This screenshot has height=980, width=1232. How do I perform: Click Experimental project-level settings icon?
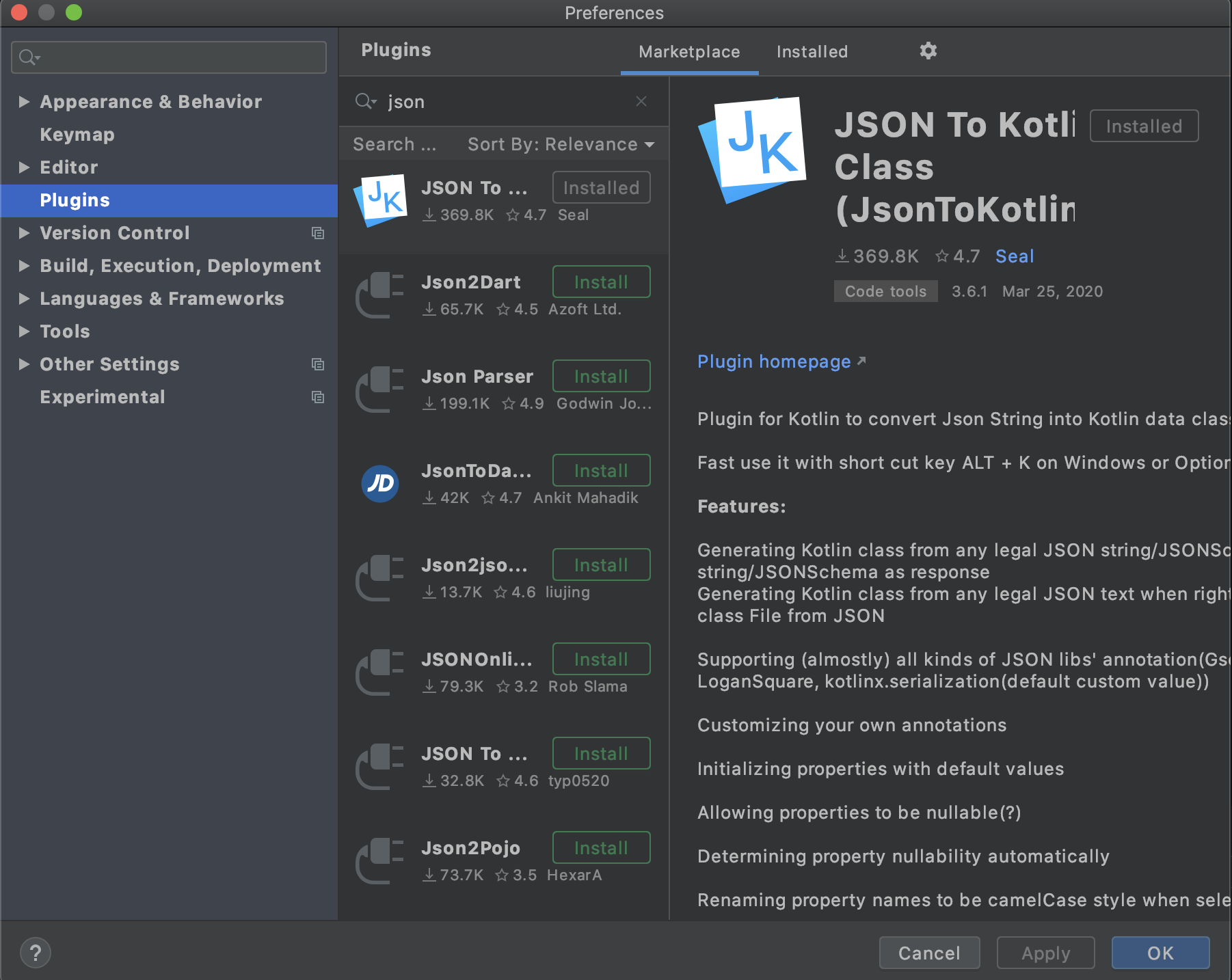(x=318, y=397)
